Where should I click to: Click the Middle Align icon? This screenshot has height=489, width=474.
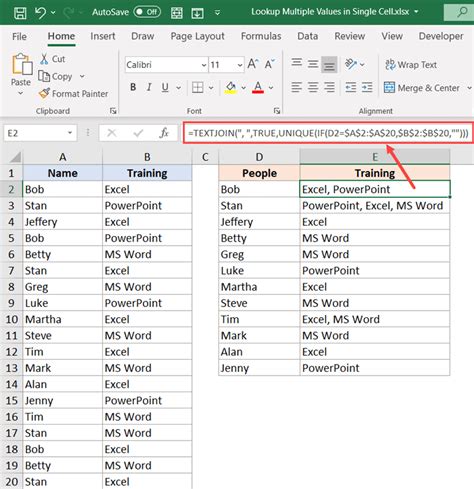pyautogui.click(x=313, y=64)
